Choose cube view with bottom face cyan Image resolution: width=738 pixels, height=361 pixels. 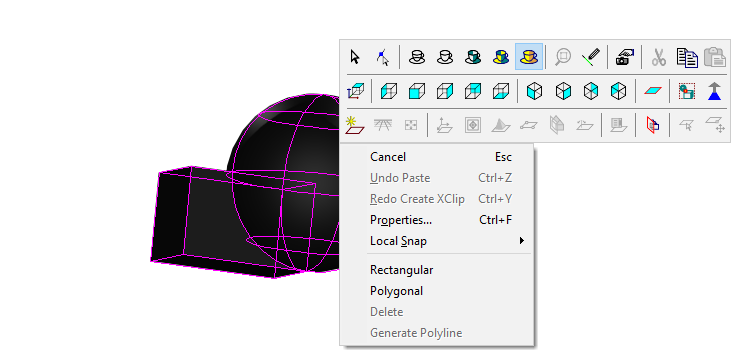(501, 91)
